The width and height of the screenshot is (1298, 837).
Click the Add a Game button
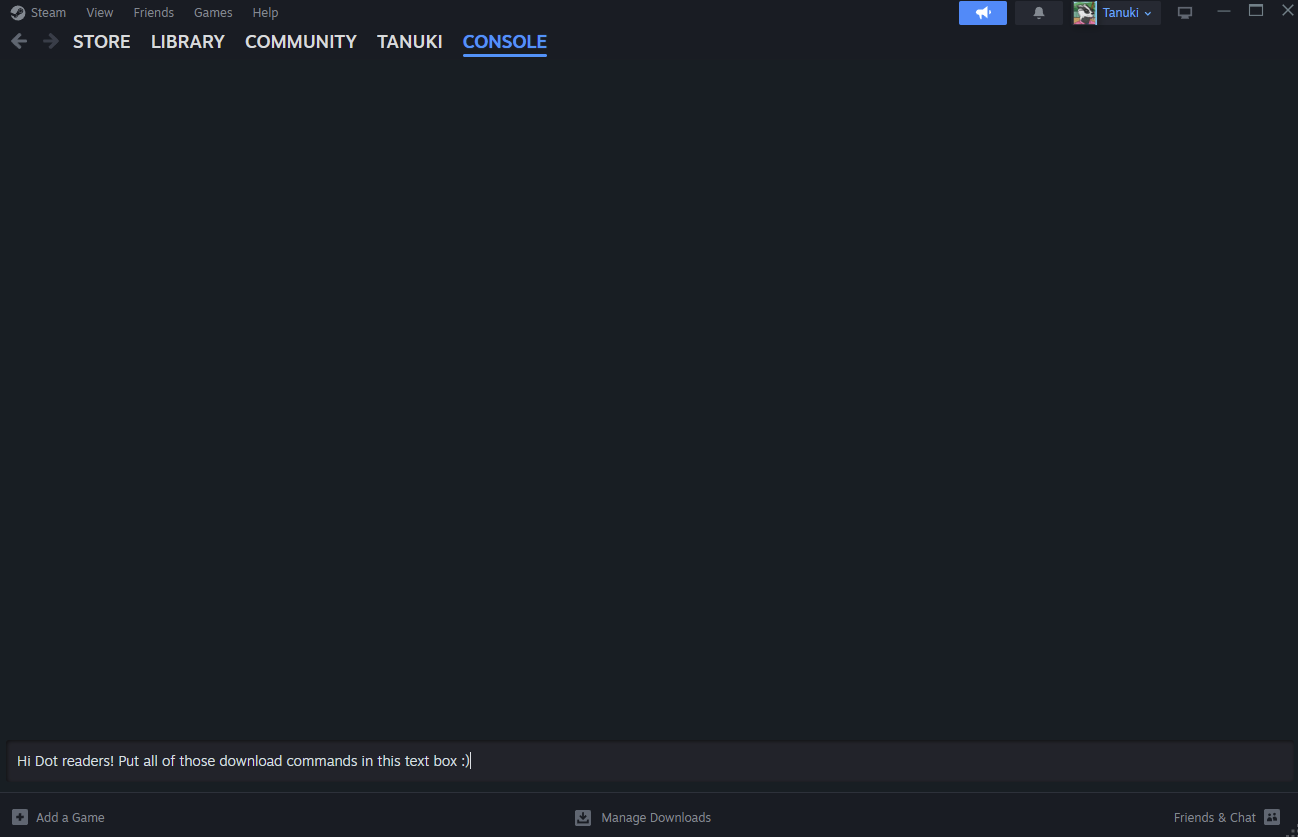tap(70, 817)
